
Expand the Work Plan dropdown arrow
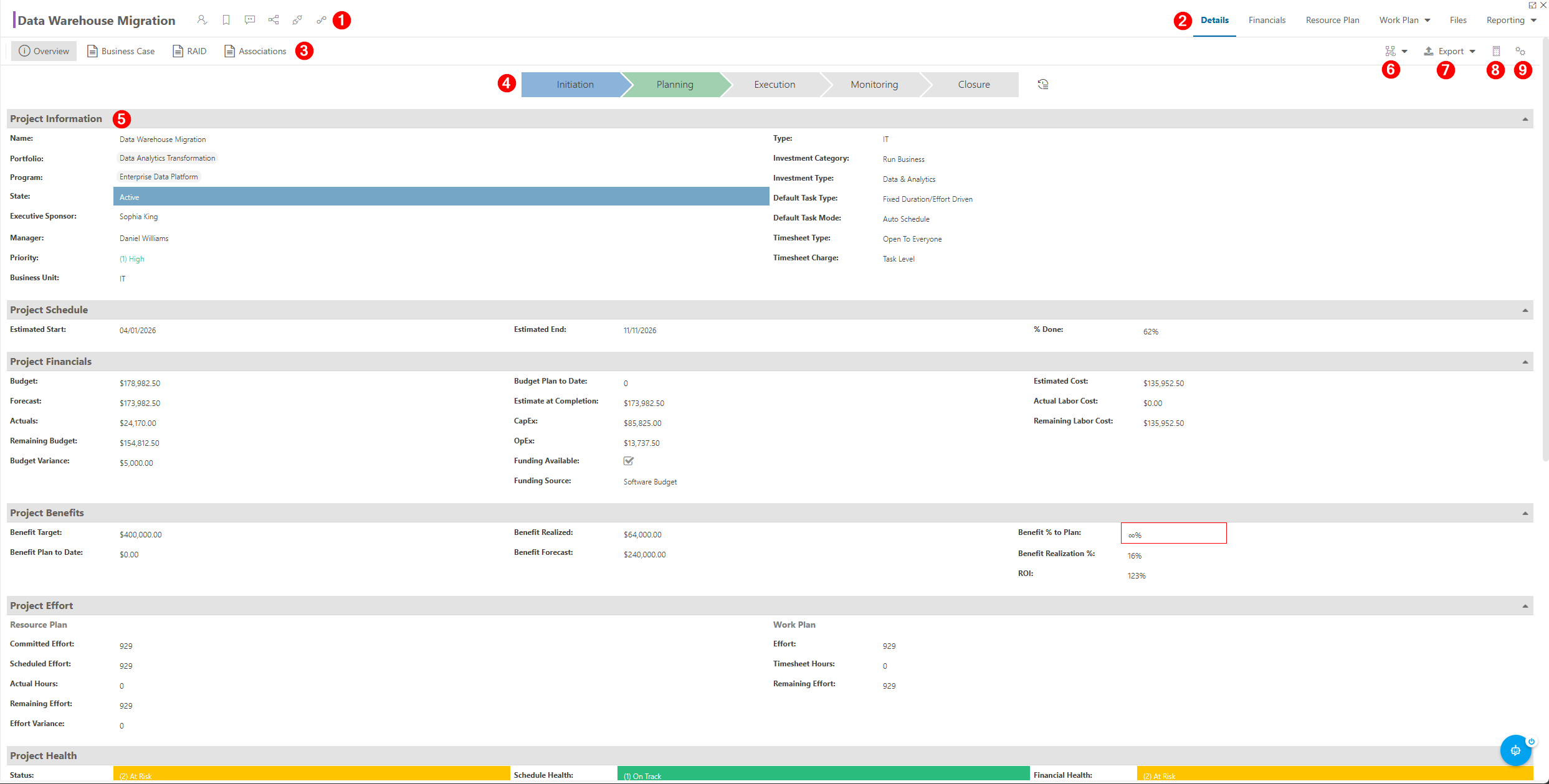1427,21
